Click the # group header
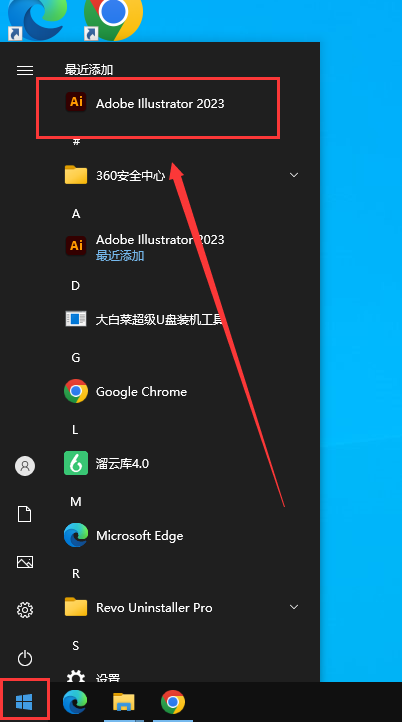The image size is (402, 722). [76, 142]
